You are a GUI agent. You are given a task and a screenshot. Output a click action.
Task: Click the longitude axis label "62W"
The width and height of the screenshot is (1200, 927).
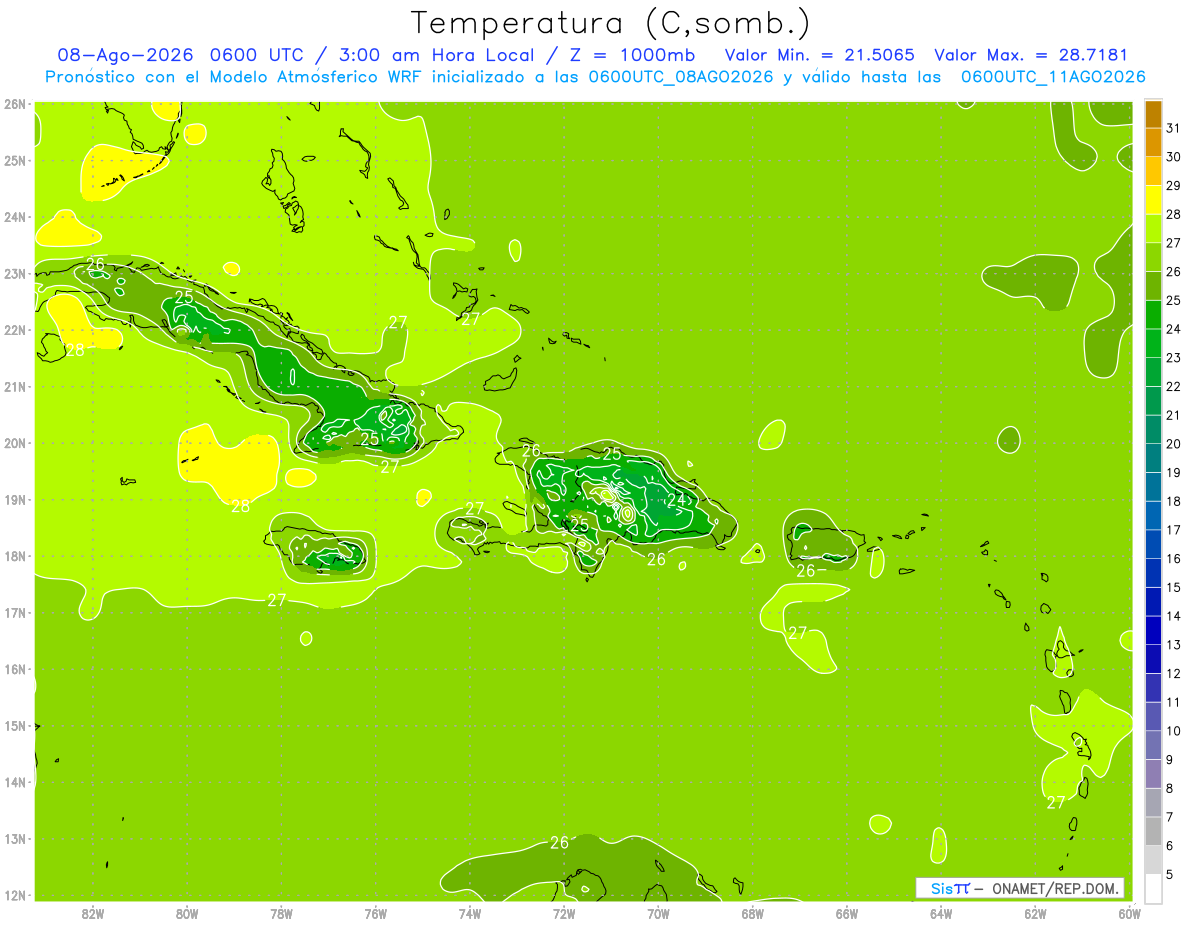pyautogui.click(x=1035, y=913)
